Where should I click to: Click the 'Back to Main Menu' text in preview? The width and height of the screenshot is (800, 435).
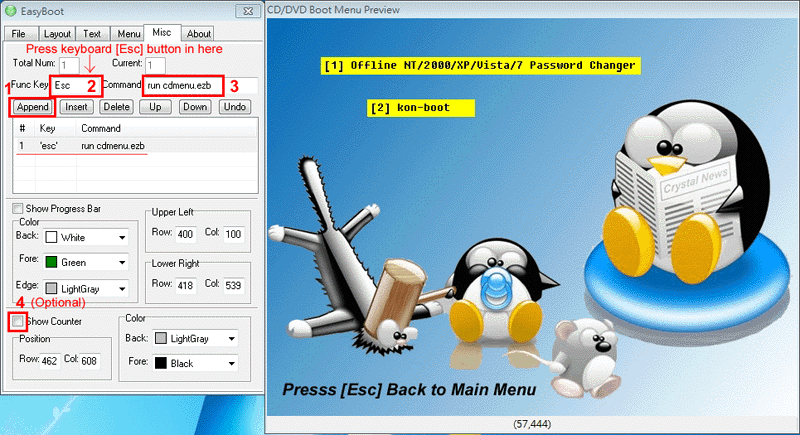click(461, 390)
